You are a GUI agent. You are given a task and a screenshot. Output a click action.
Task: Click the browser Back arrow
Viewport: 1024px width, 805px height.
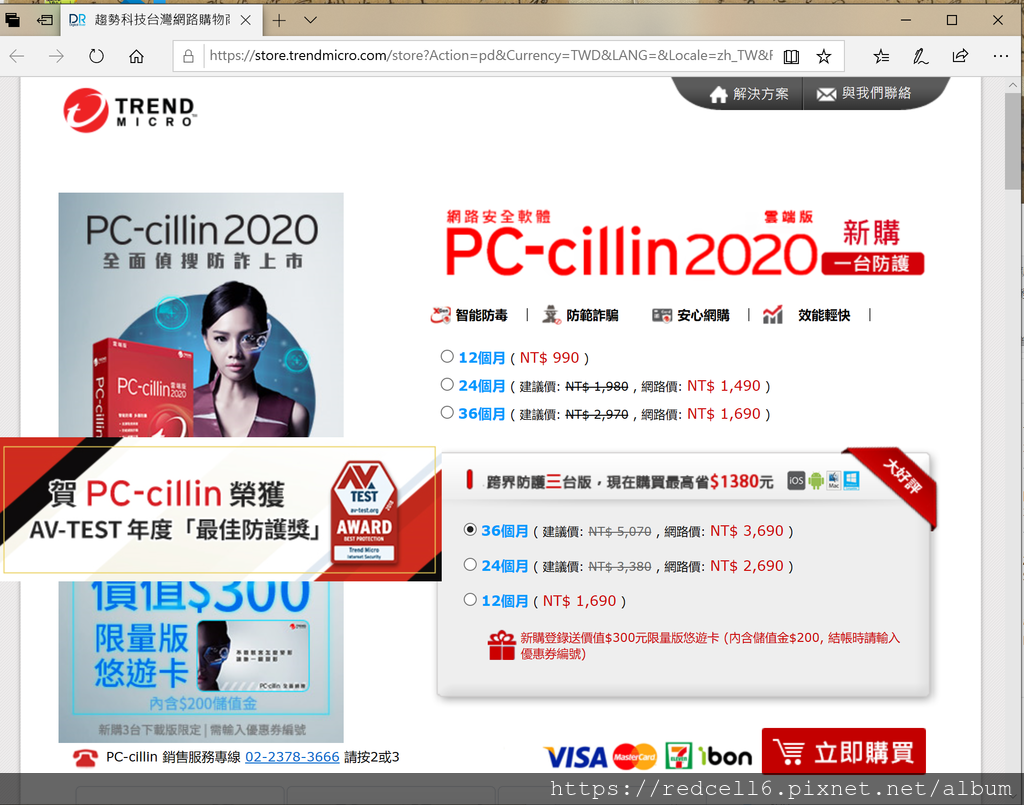(17, 56)
